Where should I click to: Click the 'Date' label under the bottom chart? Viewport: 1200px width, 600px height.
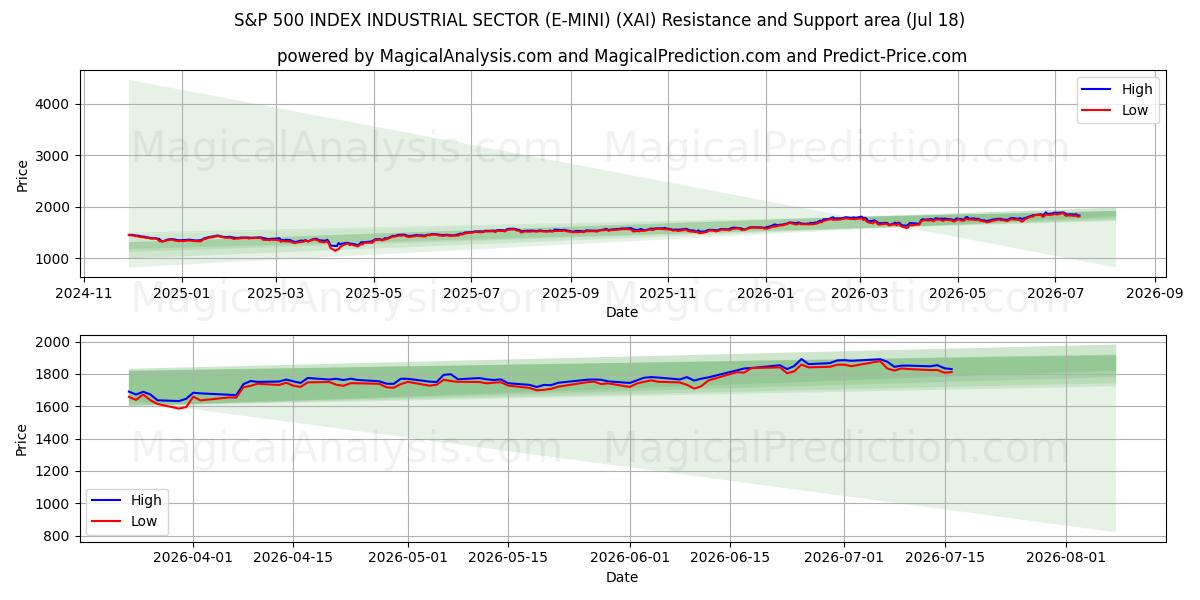(x=622, y=577)
